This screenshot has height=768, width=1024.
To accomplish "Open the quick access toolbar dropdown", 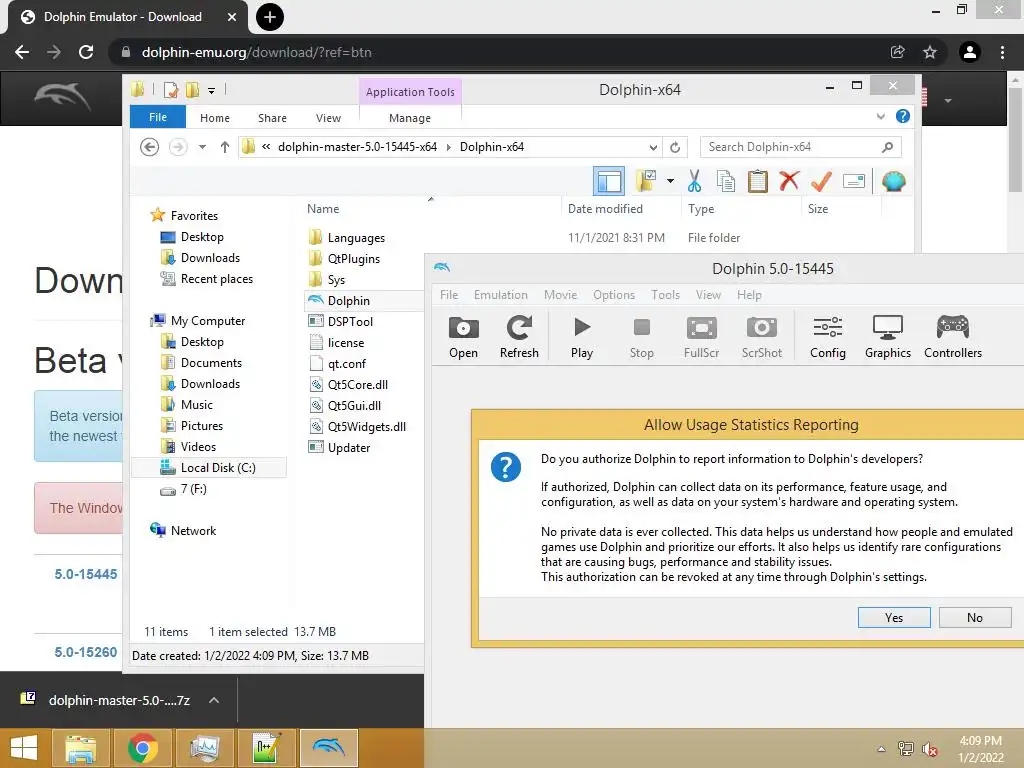I will [x=212, y=91].
